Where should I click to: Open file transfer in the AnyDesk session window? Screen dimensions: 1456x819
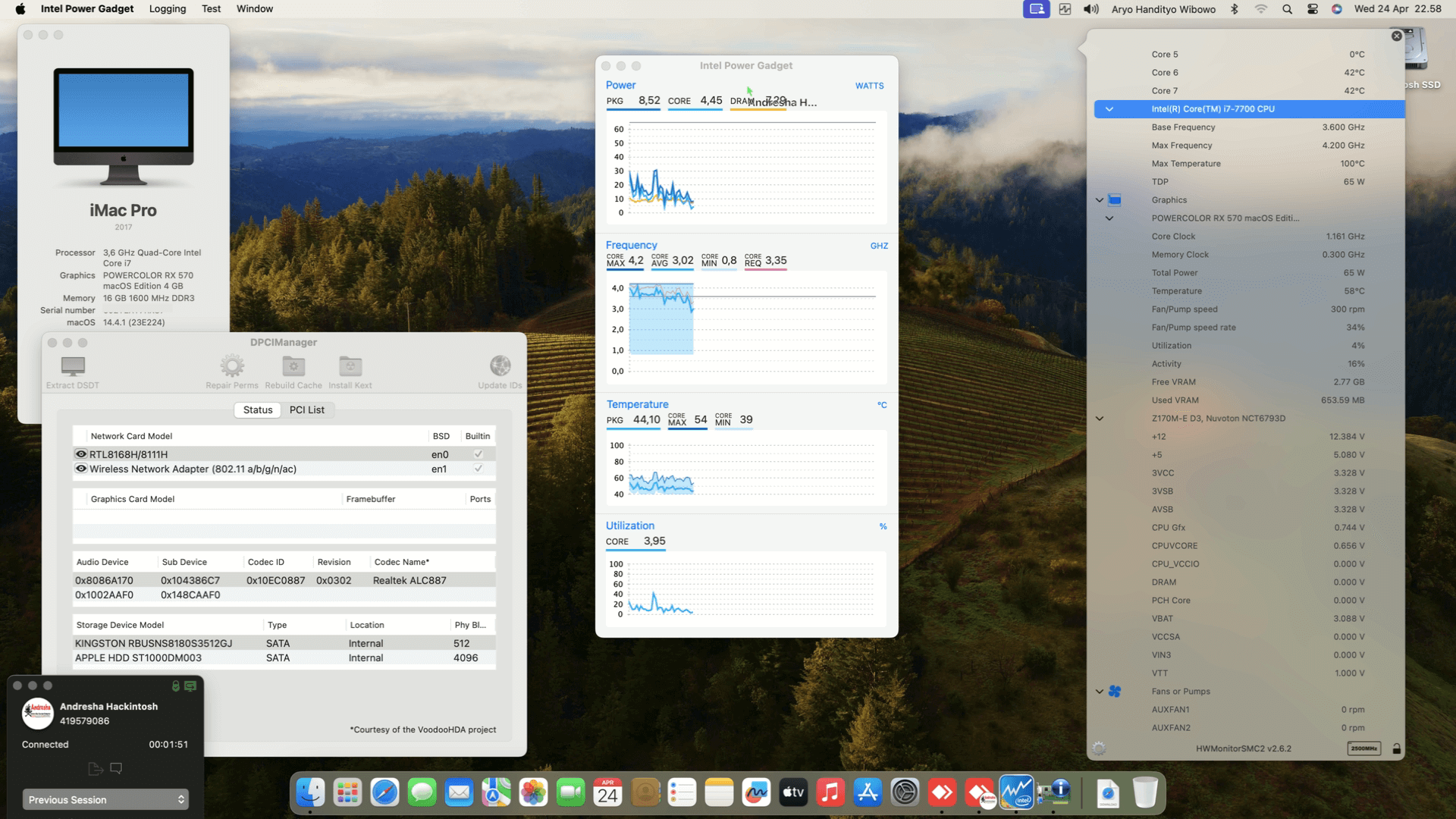pyautogui.click(x=96, y=768)
